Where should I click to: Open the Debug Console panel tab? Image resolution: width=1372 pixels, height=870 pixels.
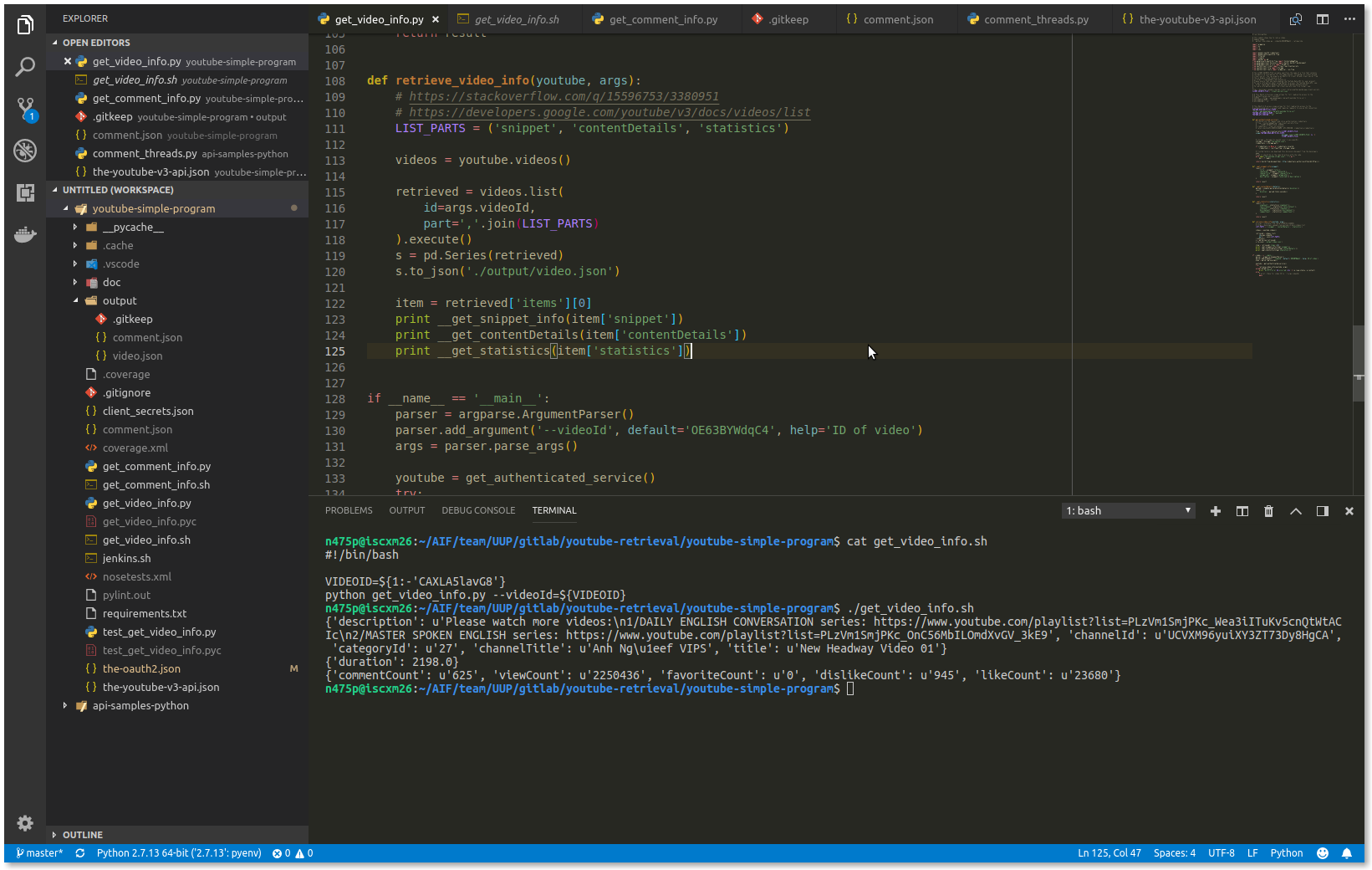478,510
